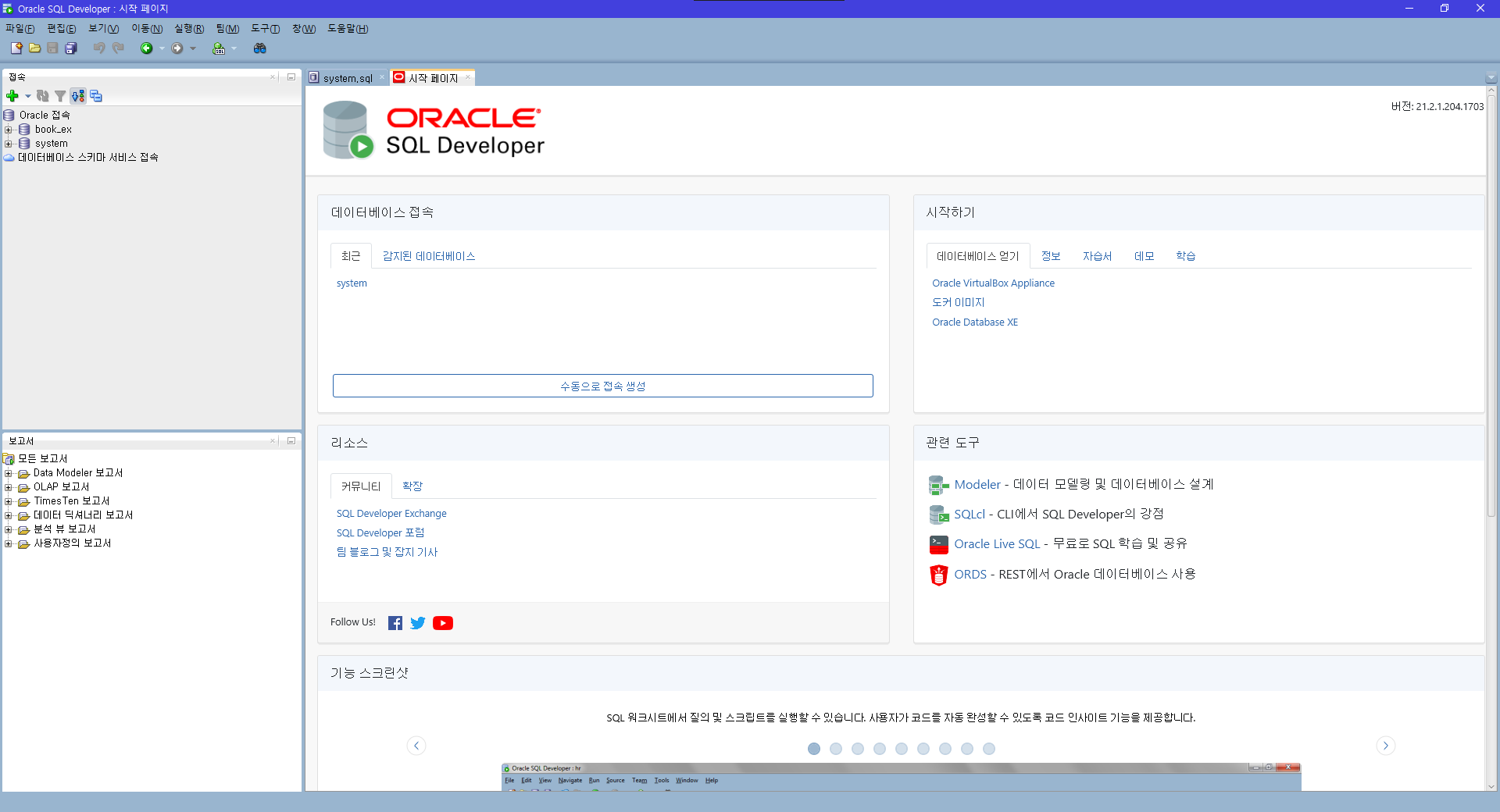Open the Back history dropdown arrow
This screenshot has width=1500, height=812.
(162, 48)
